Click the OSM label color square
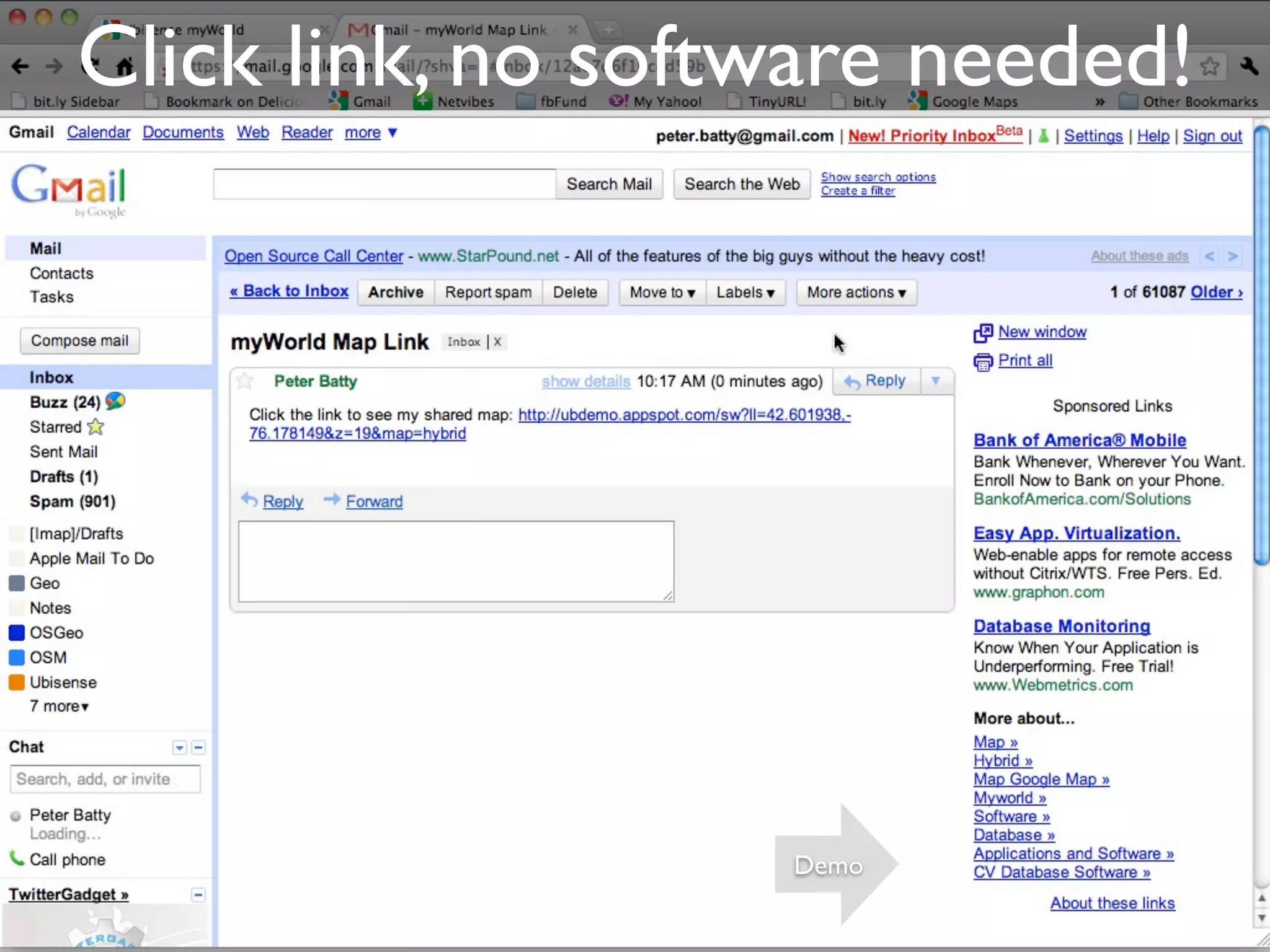The image size is (1270, 952). pyautogui.click(x=17, y=658)
